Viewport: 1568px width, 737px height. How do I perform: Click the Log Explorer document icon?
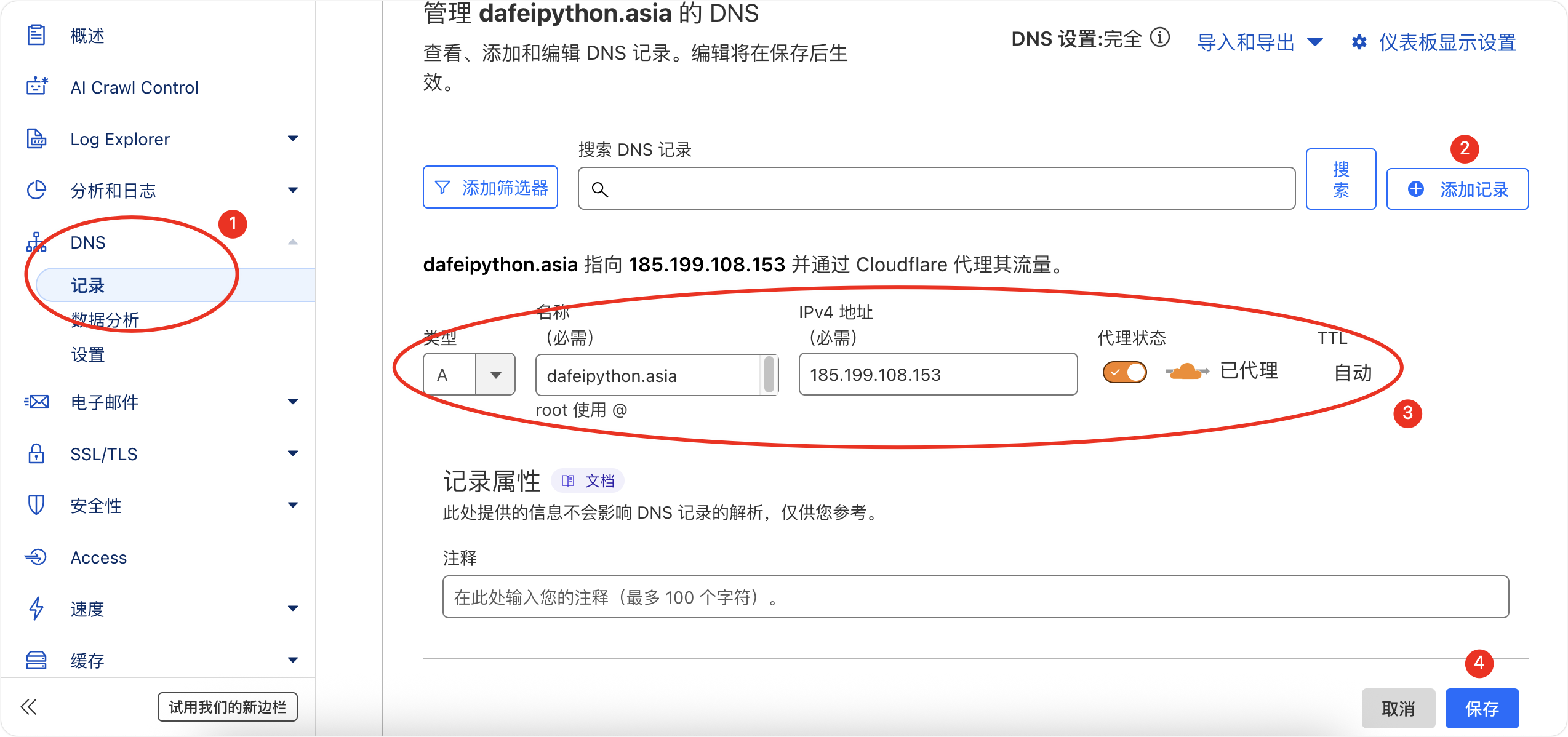point(36,138)
